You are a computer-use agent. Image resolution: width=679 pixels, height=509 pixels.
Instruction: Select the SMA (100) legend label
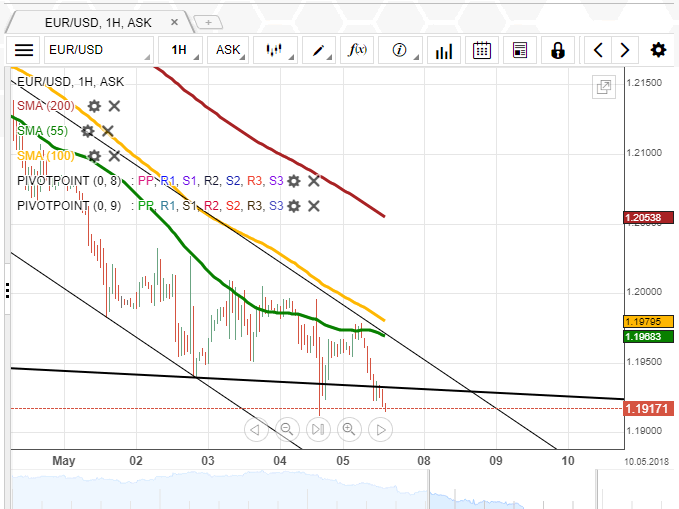click(45, 156)
